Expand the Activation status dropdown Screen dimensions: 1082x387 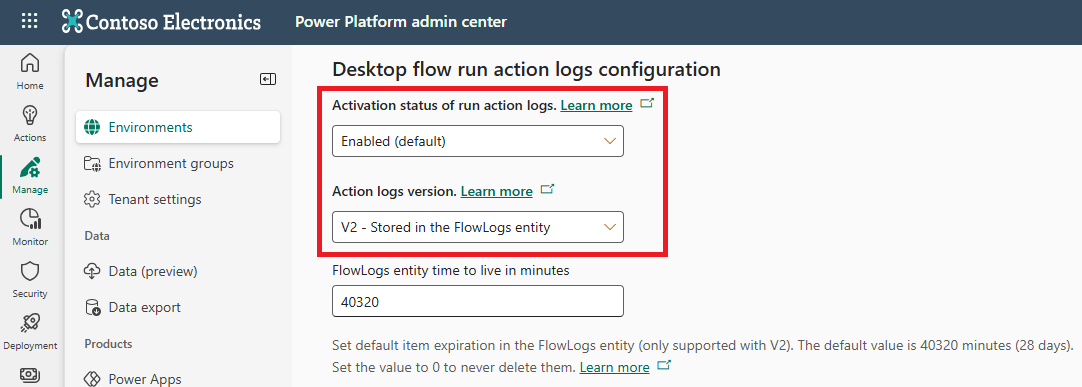(x=478, y=141)
